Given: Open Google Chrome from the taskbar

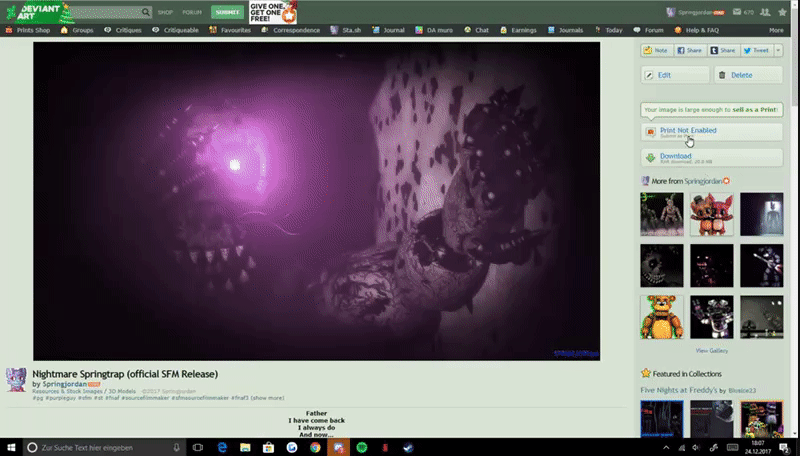Looking at the screenshot, I should [x=315, y=447].
